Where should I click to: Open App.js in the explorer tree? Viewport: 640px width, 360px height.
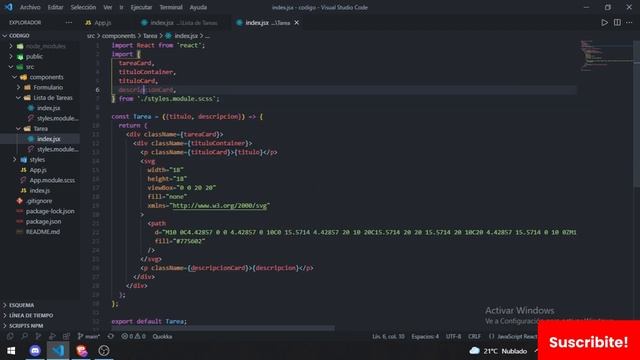click(x=38, y=170)
